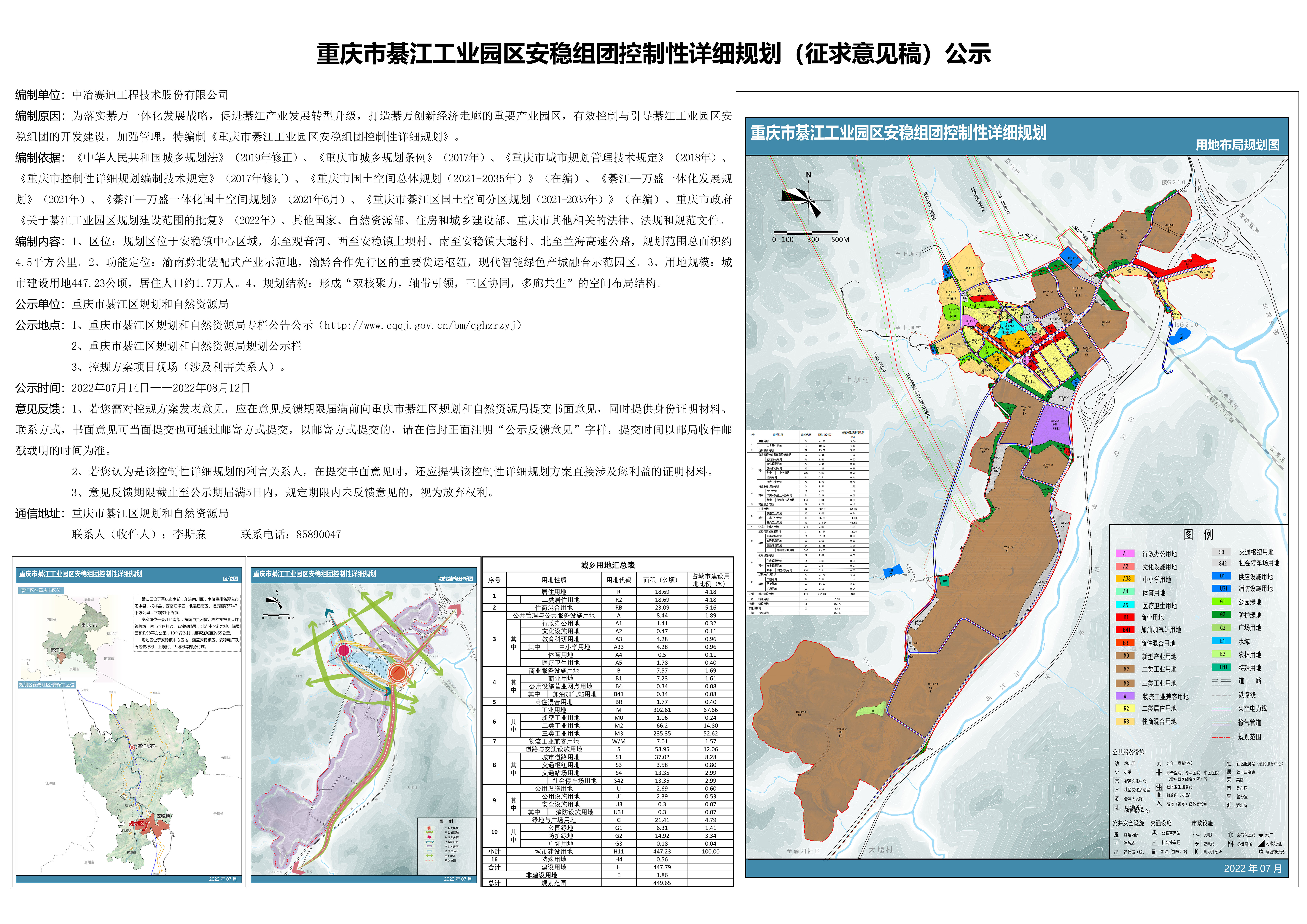Click the 235.35 area cell for 三类工业用地
Image resolution: width=1307 pixels, height=924 pixels.
662,733
